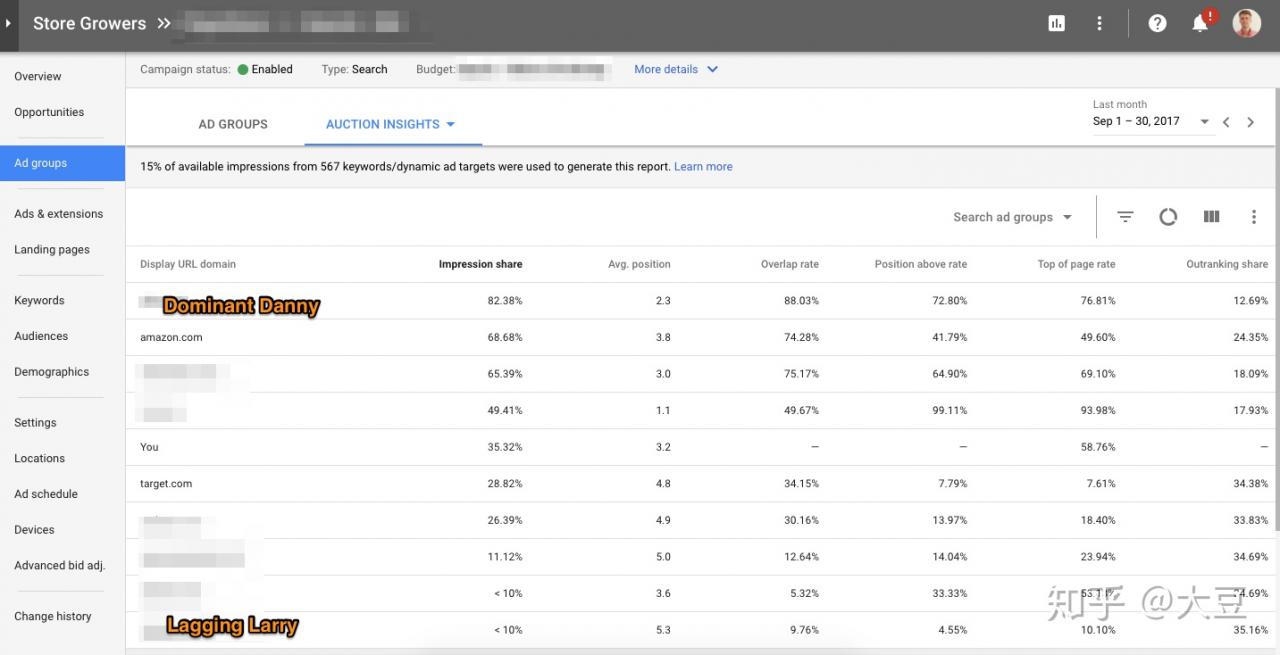Click the Sep 1 – 30, 2017 date text
This screenshot has height=655, width=1280.
point(1136,121)
